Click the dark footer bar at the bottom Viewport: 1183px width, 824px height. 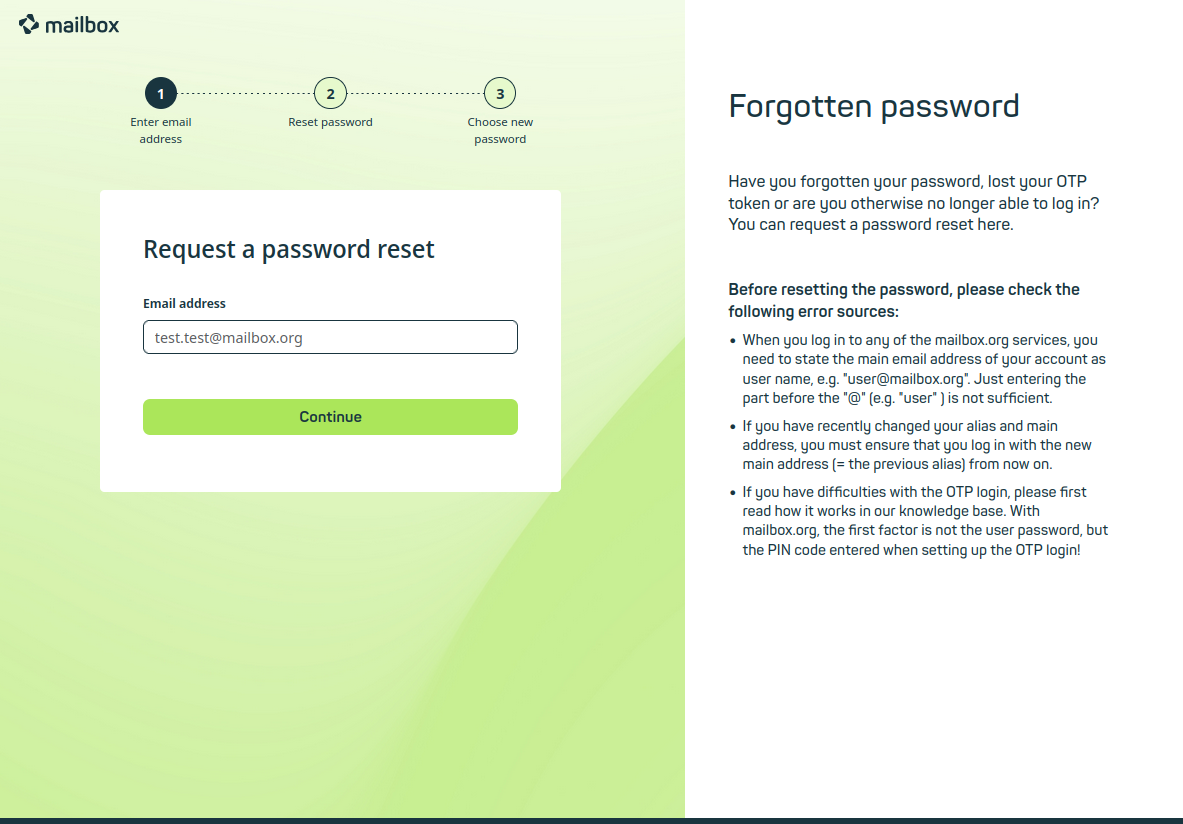click(x=591, y=820)
